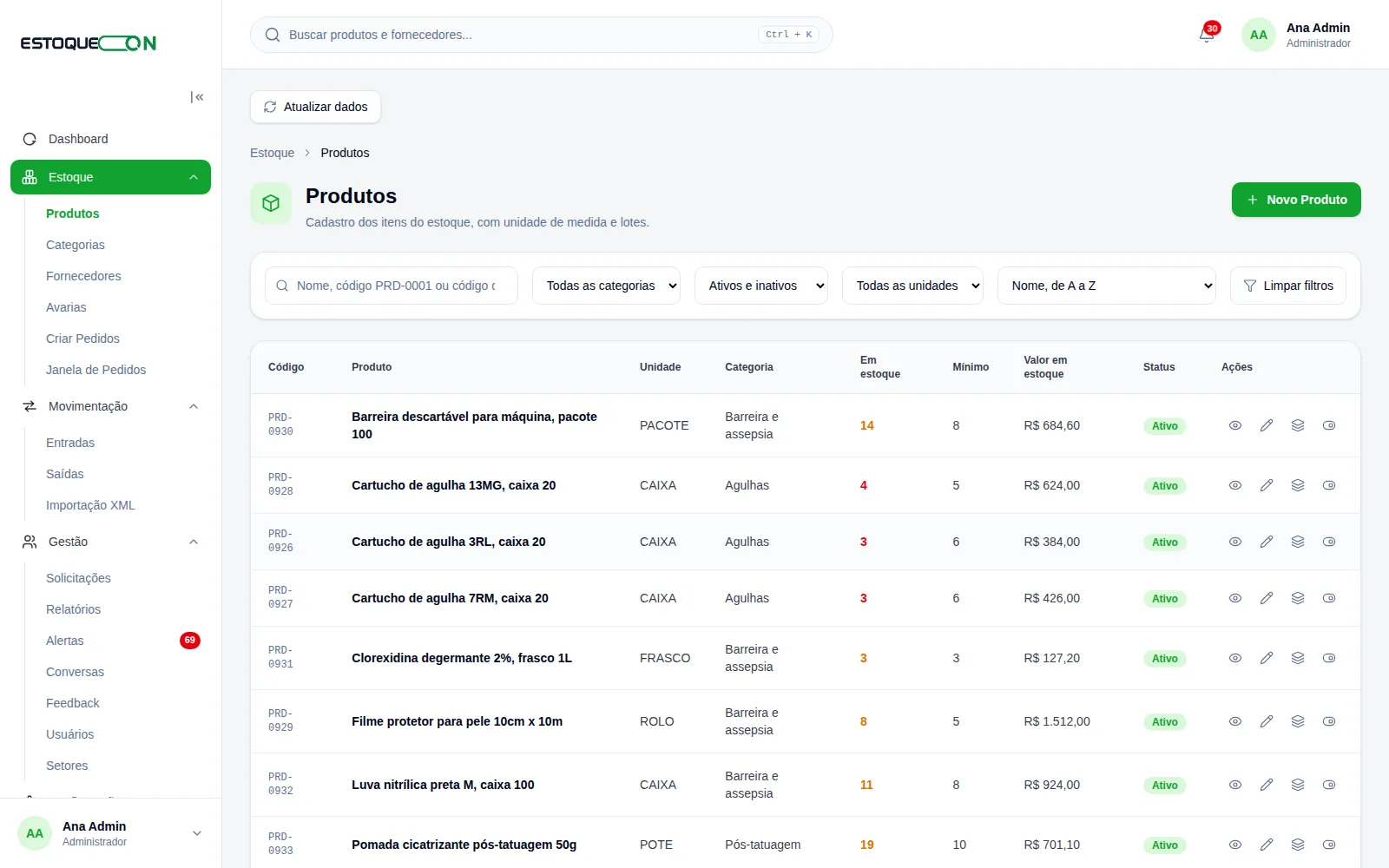This screenshot has height=868, width=1389.
Task: Open the Ativos e inativos filter dropdown
Action: tap(761, 286)
